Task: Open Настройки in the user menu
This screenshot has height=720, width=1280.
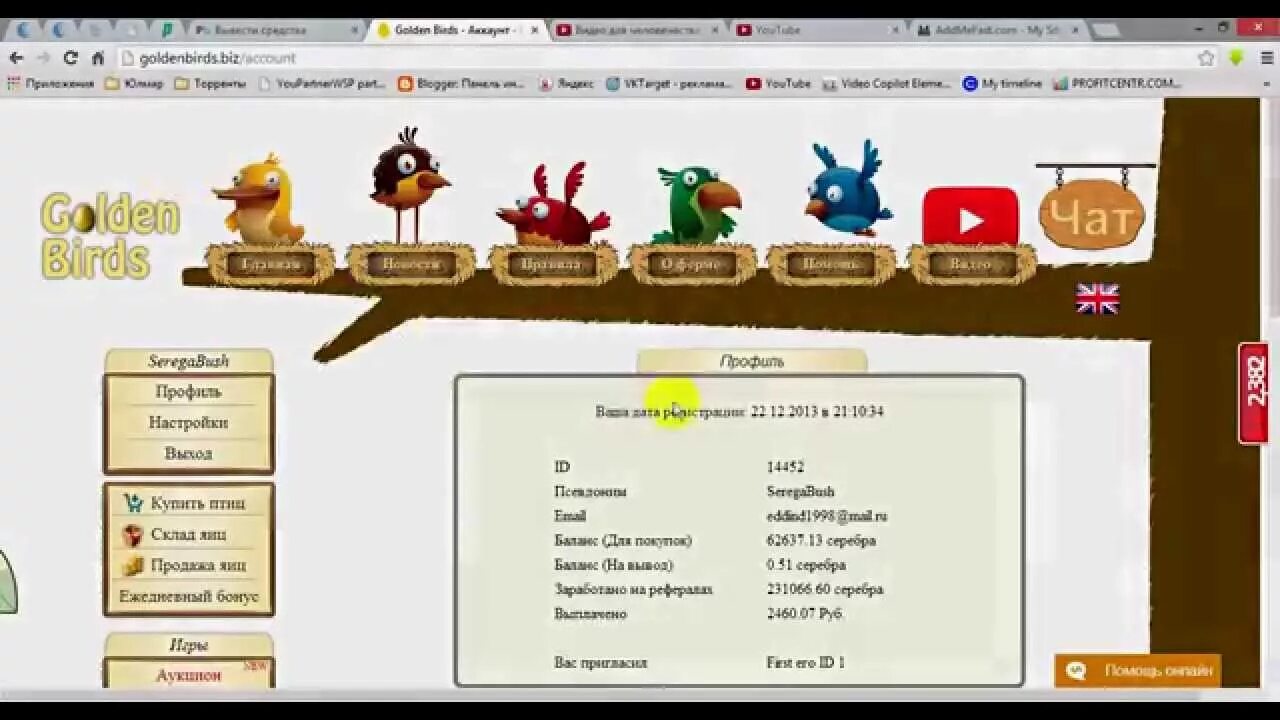Action: coord(188,423)
